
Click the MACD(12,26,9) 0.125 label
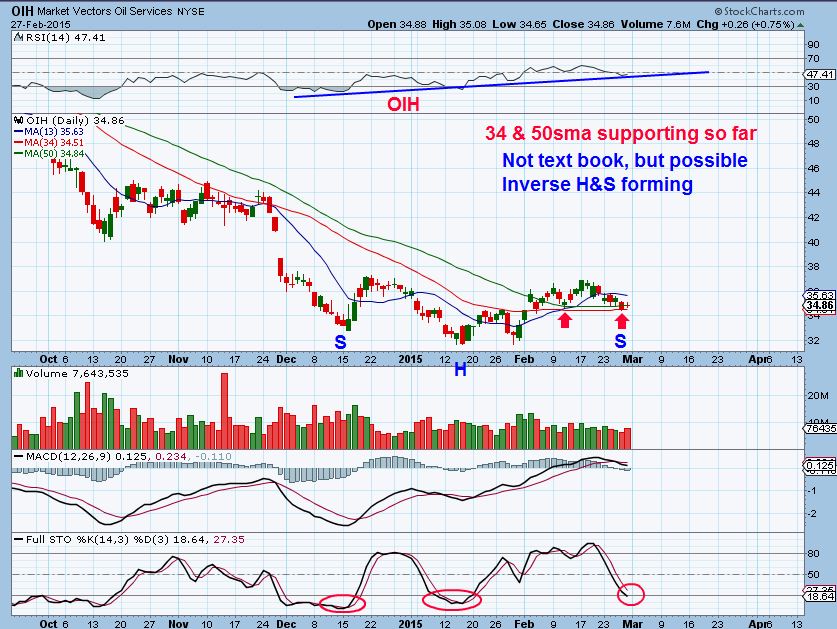coord(83,457)
